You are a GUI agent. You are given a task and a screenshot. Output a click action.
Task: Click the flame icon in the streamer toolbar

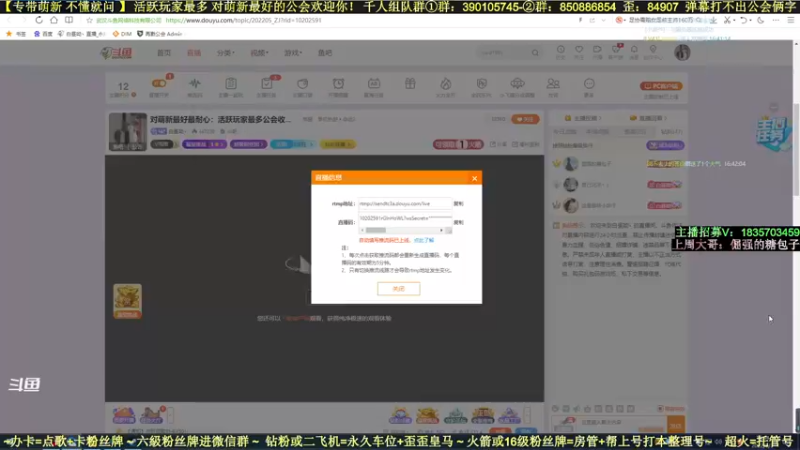[446, 84]
